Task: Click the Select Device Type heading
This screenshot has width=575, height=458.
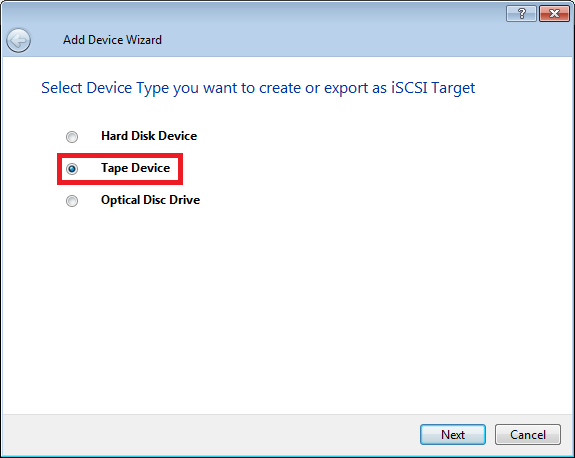Action: [258, 88]
